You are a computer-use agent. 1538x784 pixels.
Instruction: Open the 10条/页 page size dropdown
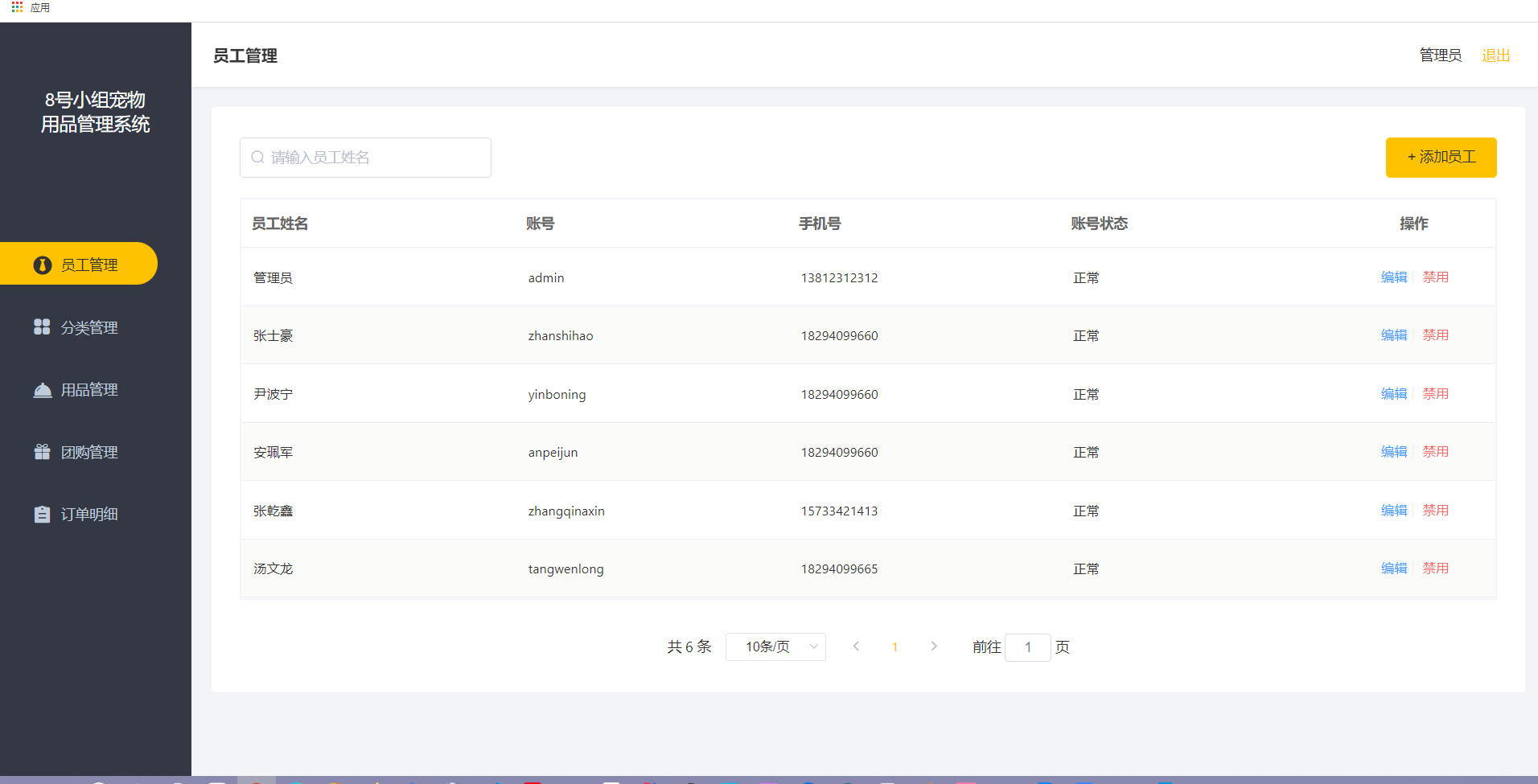[x=775, y=646]
